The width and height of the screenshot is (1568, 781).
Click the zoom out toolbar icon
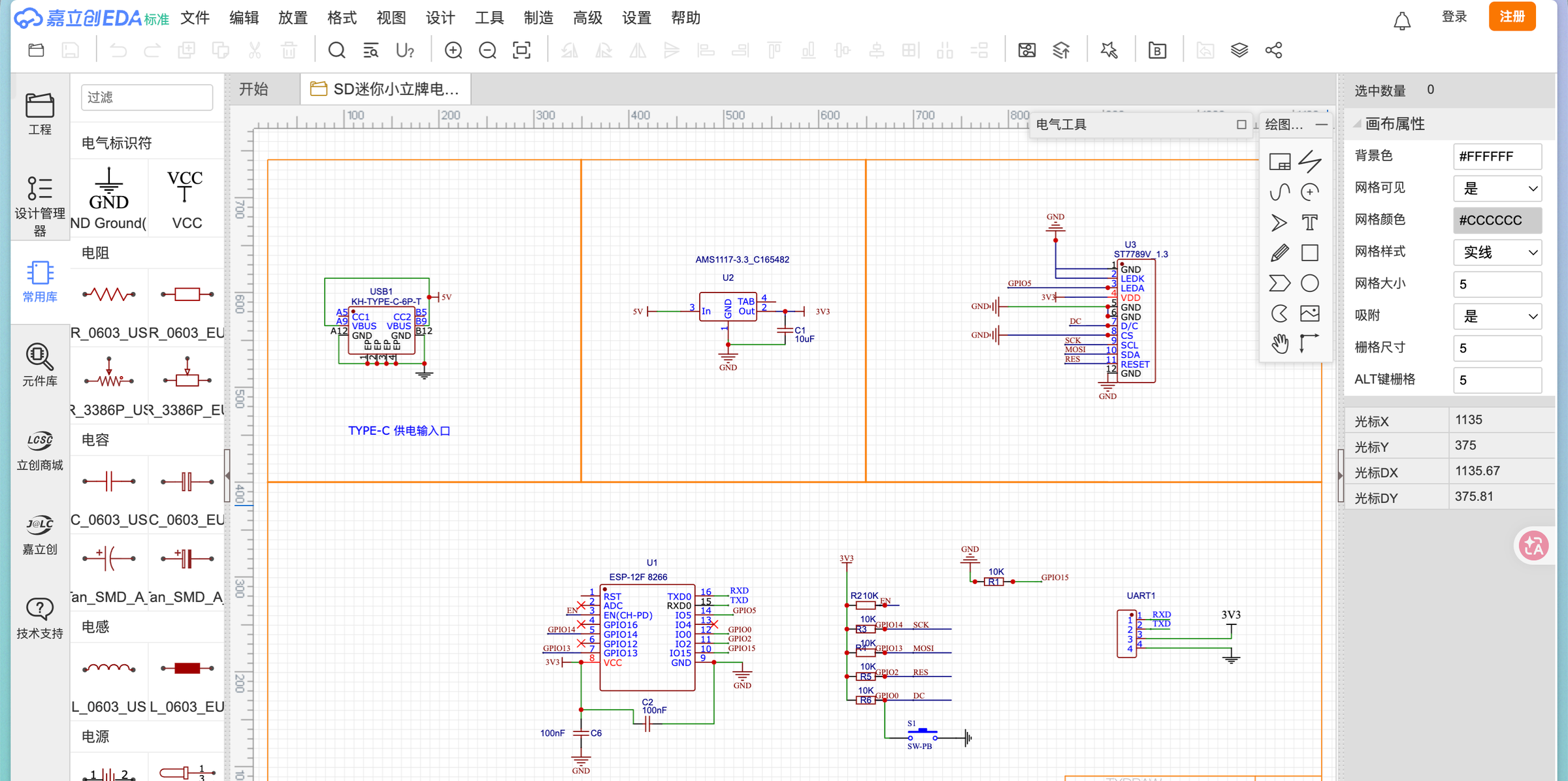pyautogui.click(x=487, y=50)
